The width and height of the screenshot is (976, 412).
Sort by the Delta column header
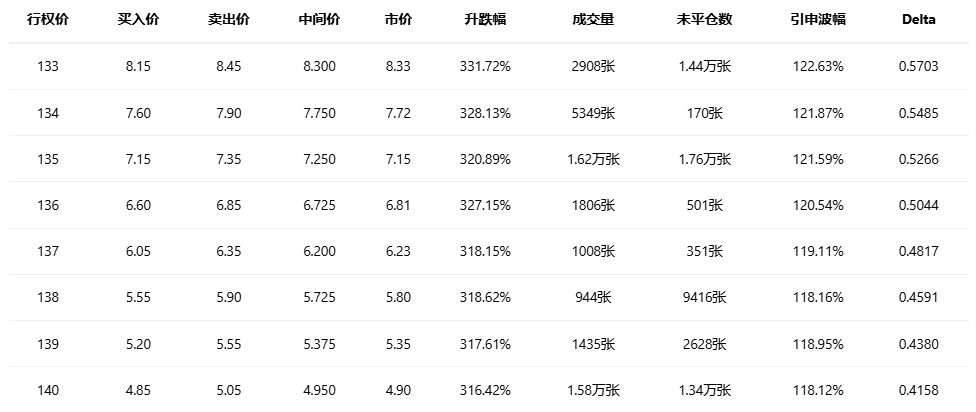(918, 19)
